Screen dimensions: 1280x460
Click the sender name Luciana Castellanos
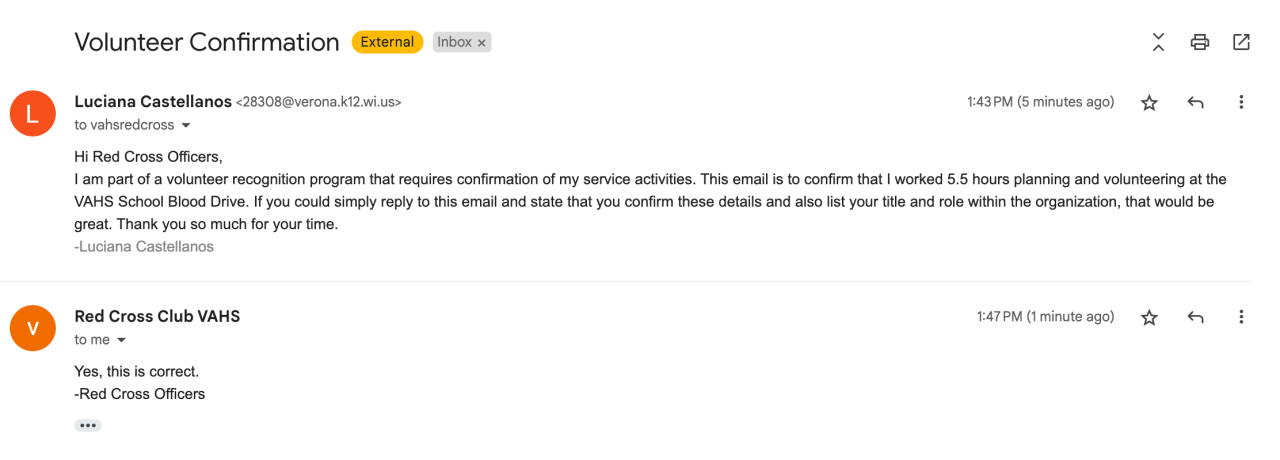(152, 101)
